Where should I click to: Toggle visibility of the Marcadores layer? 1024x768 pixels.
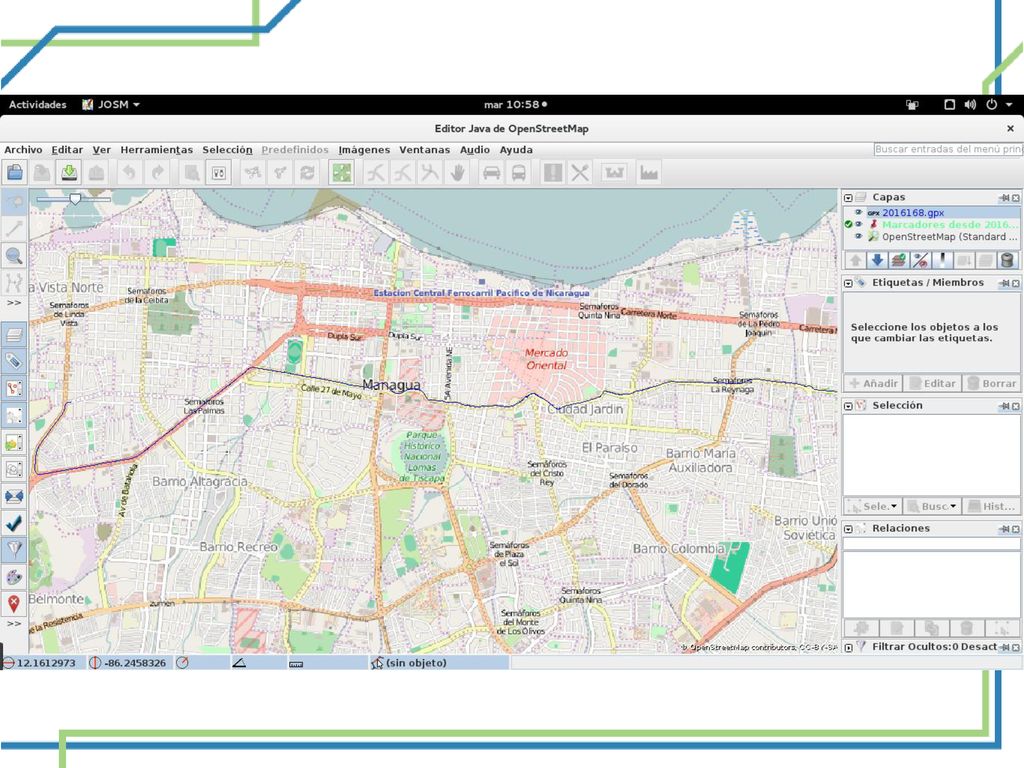click(859, 224)
